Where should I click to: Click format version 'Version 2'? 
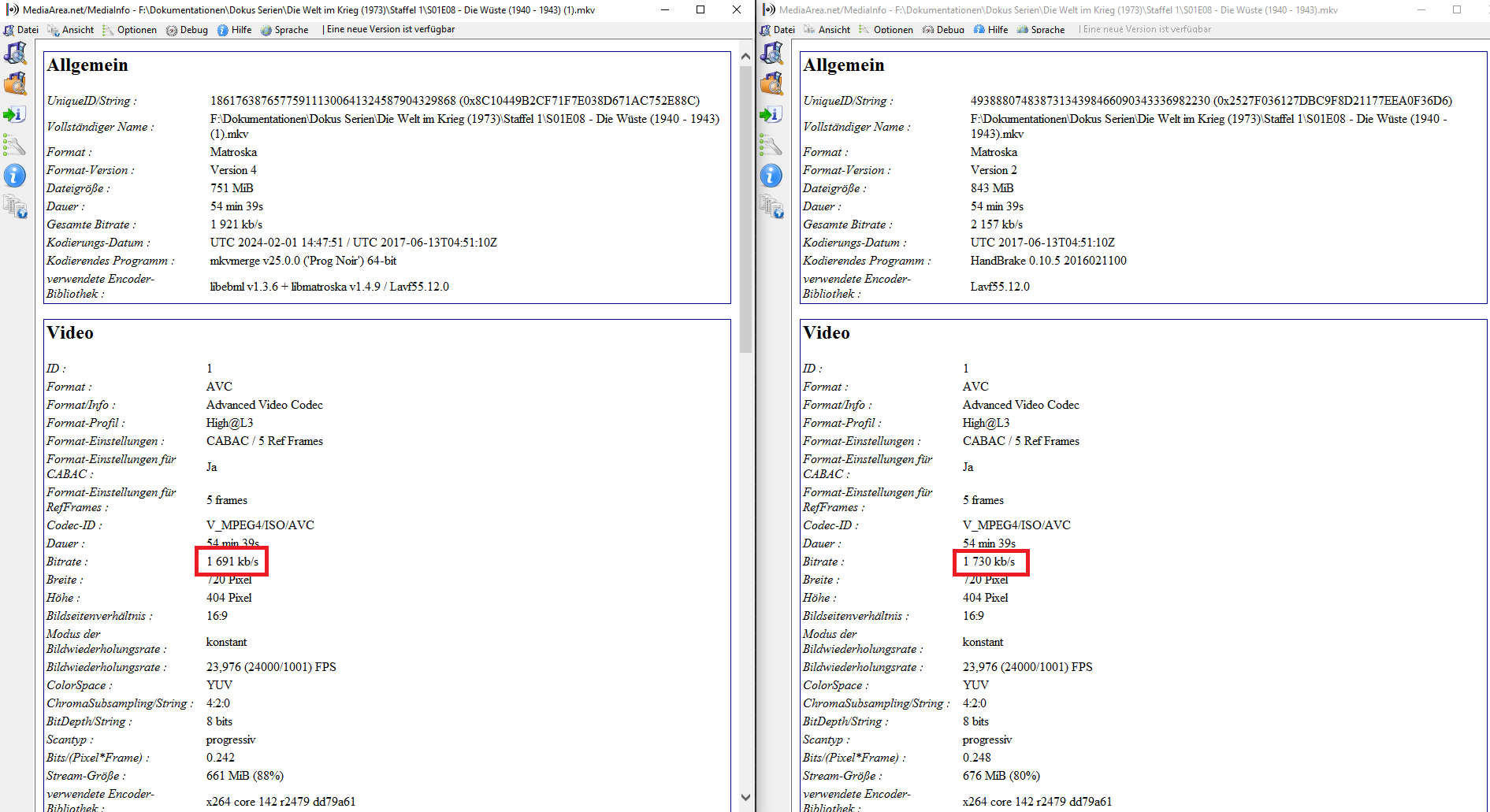click(x=994, y=170)
